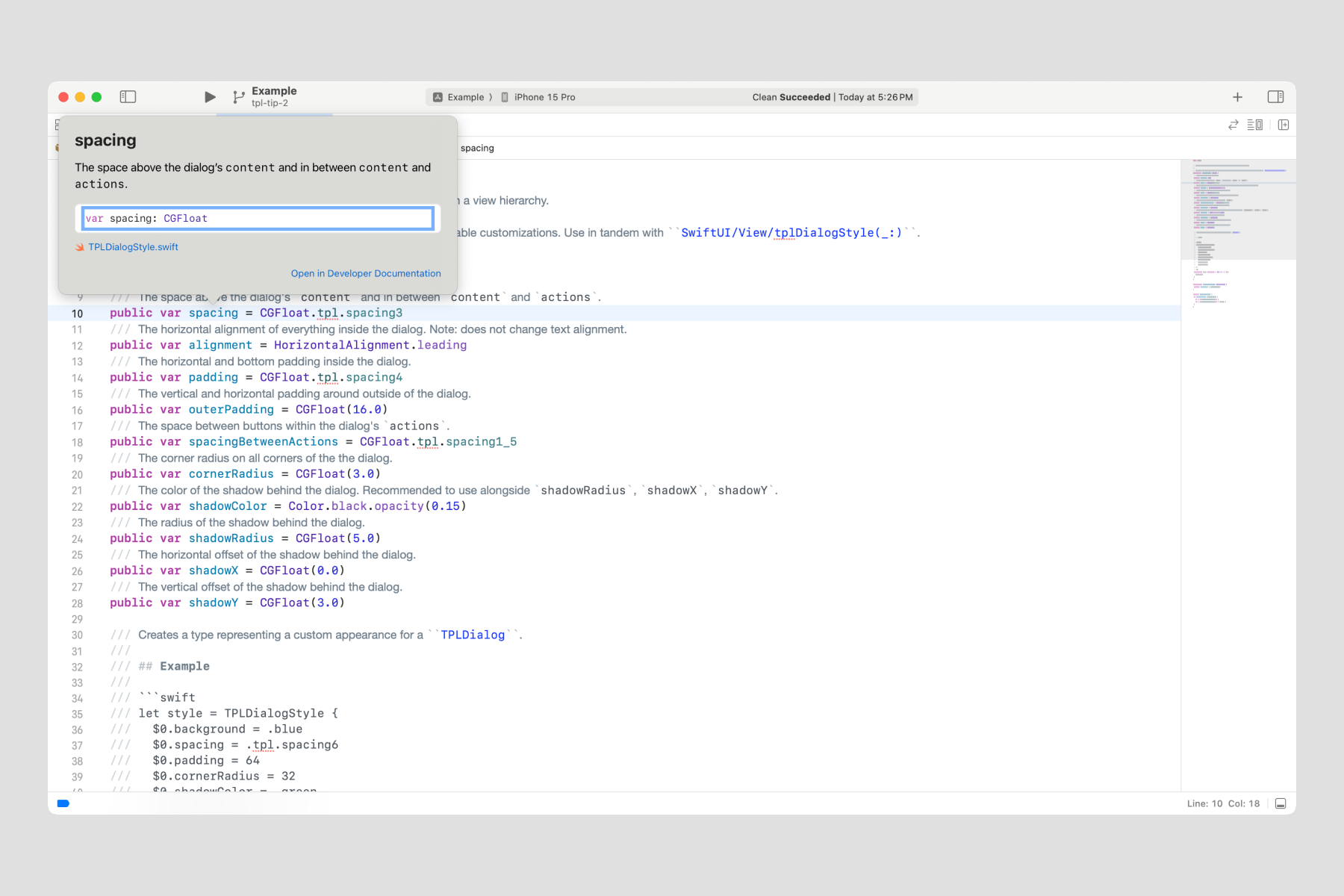Viewport: 1344px width, 896px height.
Task: Click the SwiftUI/View/tplDialogStyle(_:) doc link
Action: pyautogui.click(x=791, y=232)
